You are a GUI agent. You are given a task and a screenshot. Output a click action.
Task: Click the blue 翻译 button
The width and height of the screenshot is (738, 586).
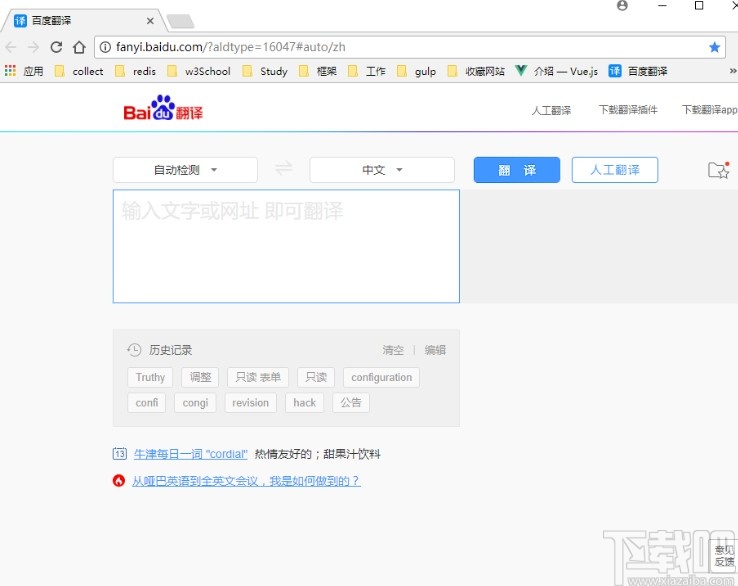517,170
